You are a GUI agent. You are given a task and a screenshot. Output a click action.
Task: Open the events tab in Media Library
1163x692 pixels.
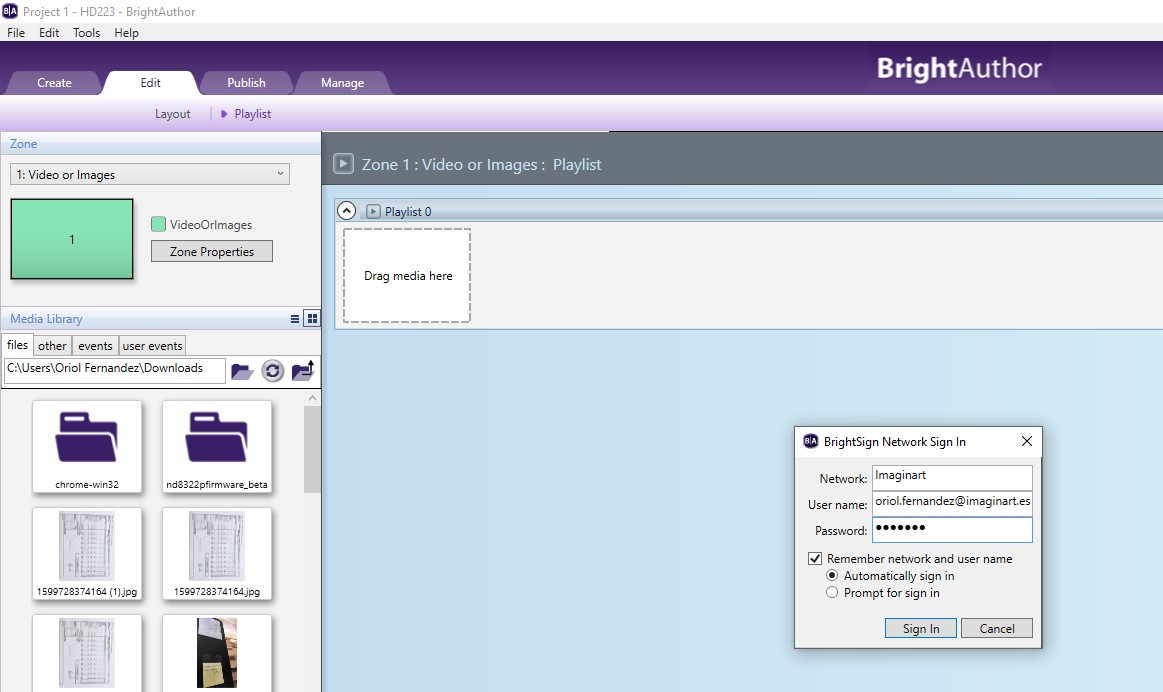pos(95,346)
